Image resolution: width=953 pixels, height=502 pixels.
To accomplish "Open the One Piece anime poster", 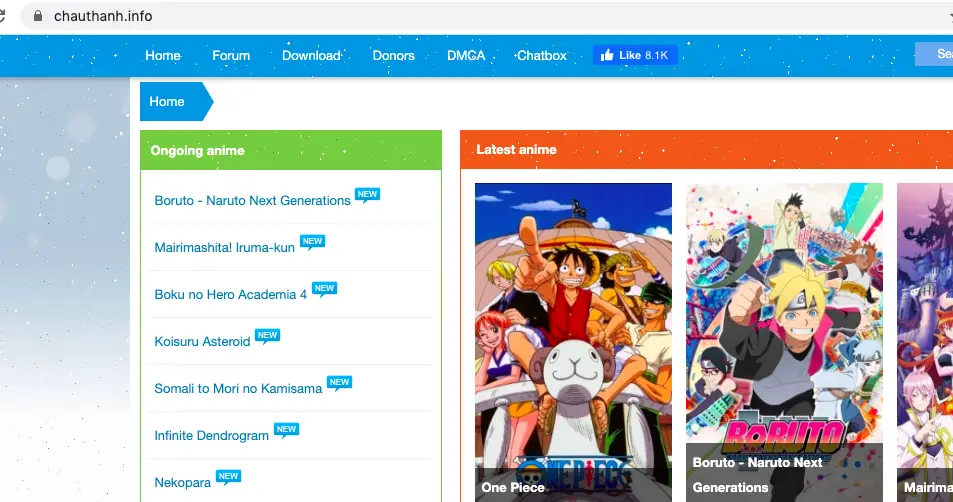I will (x=573, y=342).
